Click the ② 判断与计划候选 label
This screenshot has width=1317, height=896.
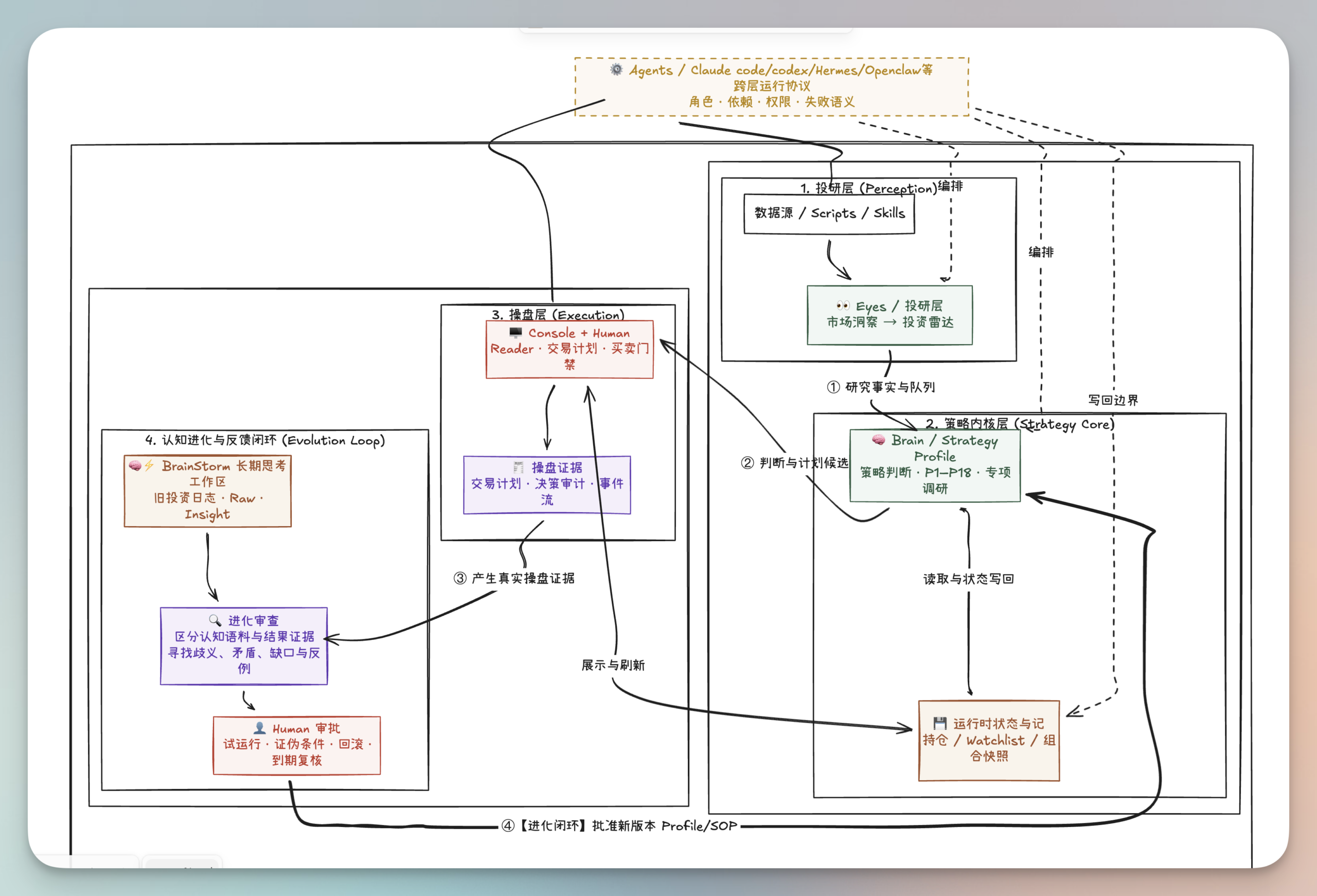click(x=794, y=462)
